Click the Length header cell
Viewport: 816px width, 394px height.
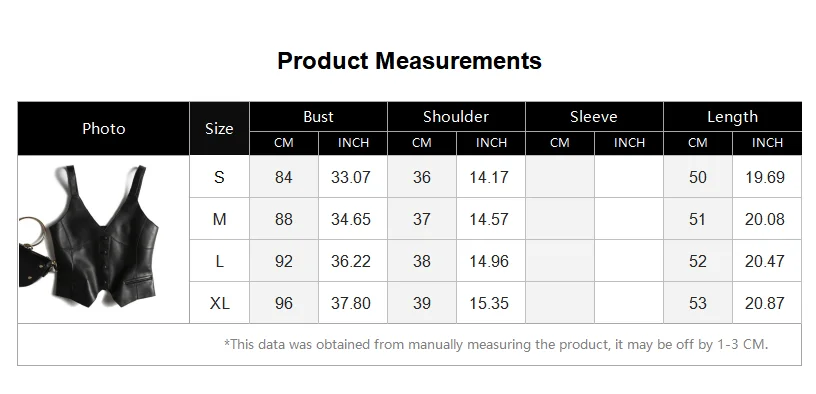point(732,117)
